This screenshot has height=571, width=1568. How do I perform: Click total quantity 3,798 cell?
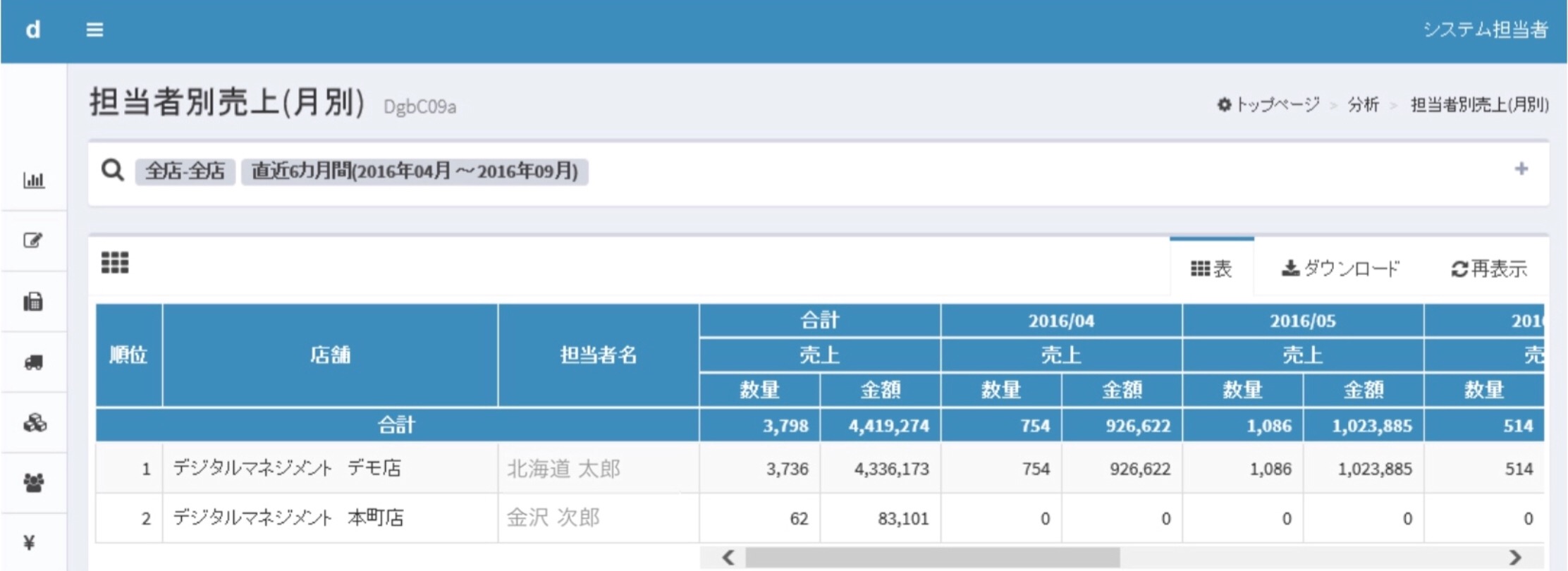759,426
